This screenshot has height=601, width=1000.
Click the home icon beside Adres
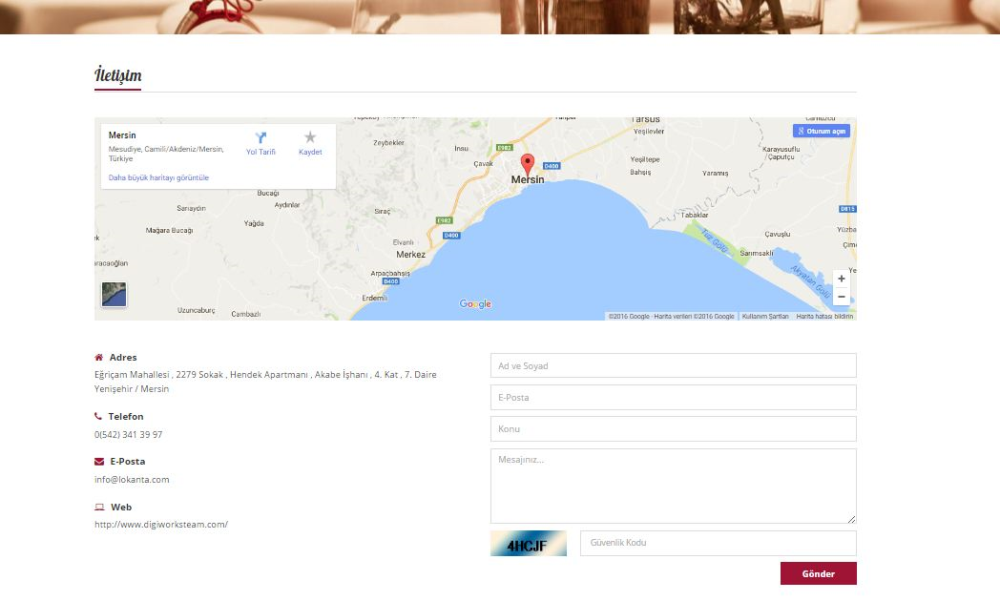(99, 357)
